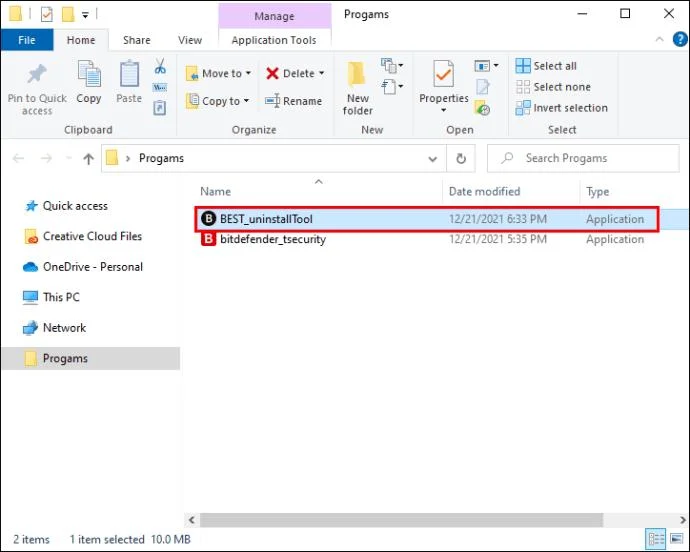The image size is (690, 552).
Task: Collapse the ribbon with chevron
Action: (659, 39)
